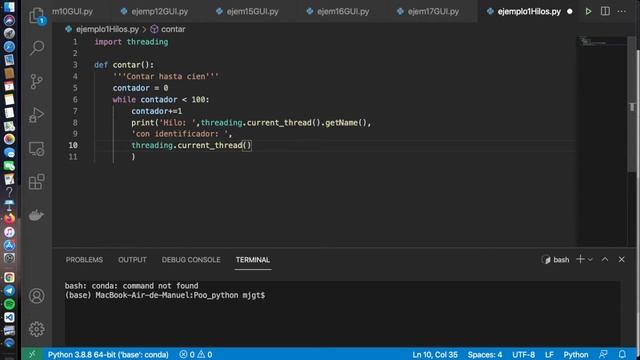
Task: Open the Run and Debug view
Action: point(37,115)
